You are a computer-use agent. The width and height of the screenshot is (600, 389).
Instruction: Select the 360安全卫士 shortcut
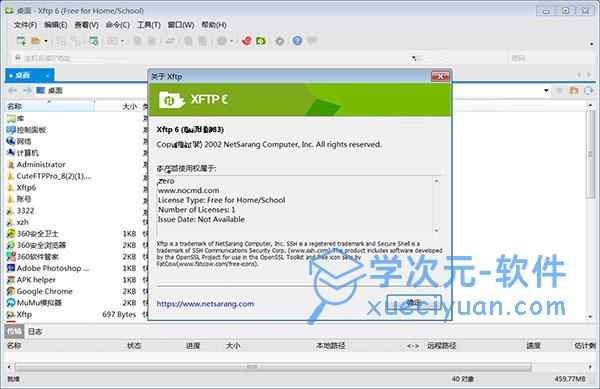33,233
